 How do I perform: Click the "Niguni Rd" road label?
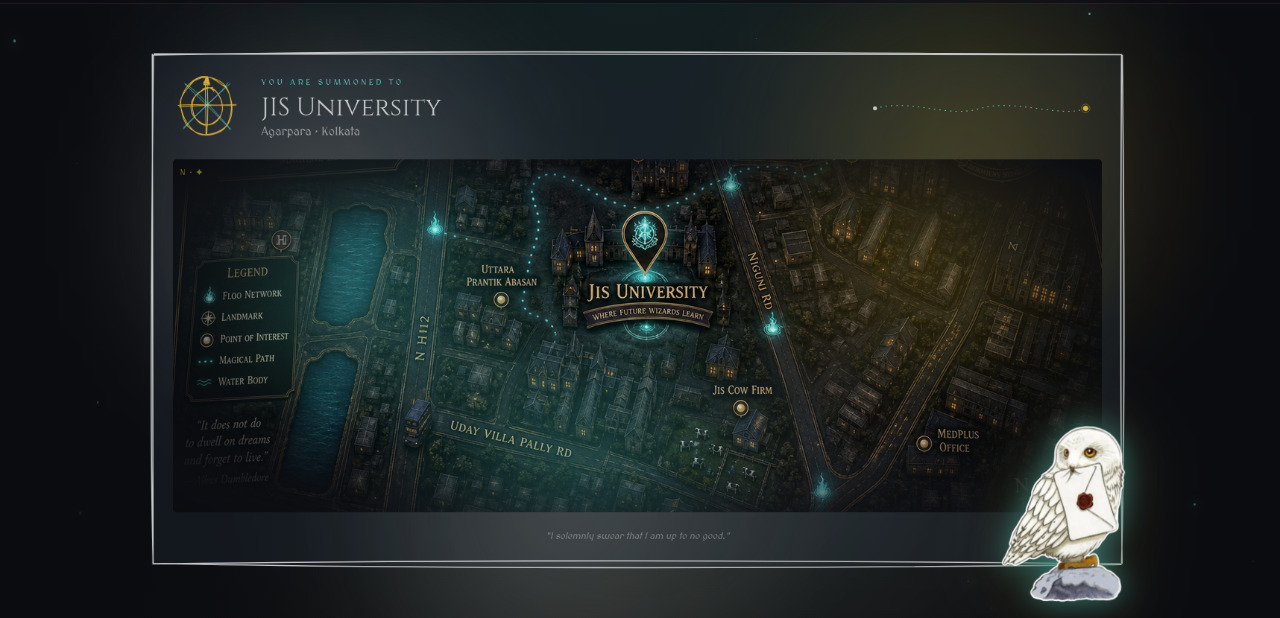(761, 279)
